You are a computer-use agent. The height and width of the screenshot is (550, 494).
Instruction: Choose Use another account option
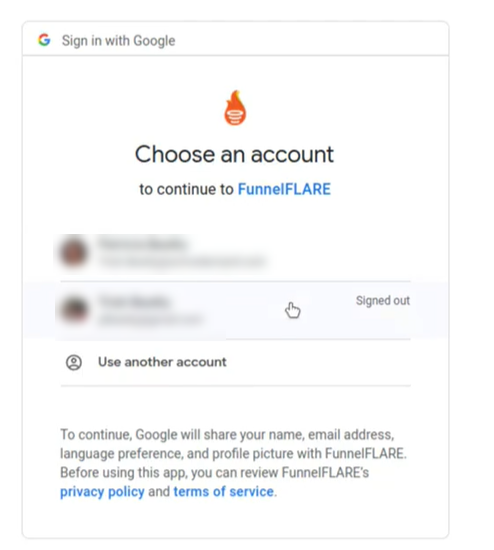point(235,362)
